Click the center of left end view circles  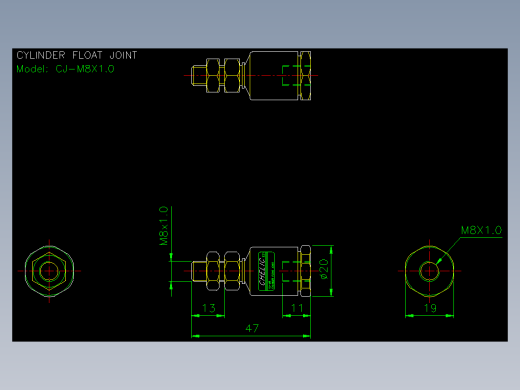click(x=49, y=271)
